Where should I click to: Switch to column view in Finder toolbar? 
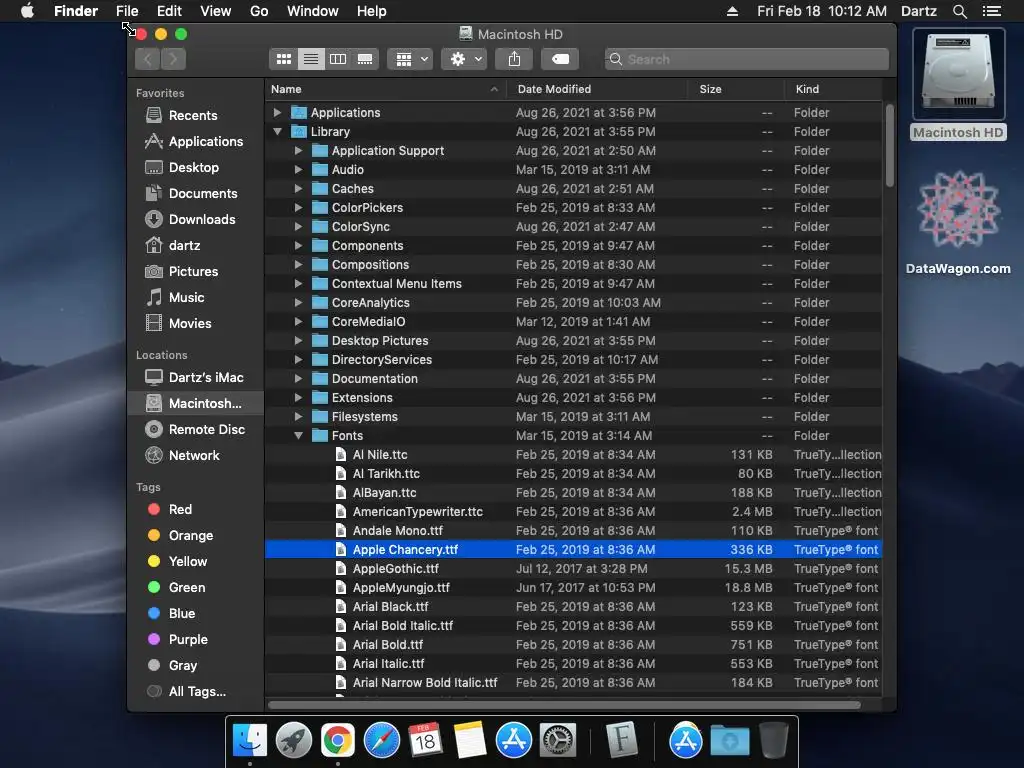coord(338,59)
